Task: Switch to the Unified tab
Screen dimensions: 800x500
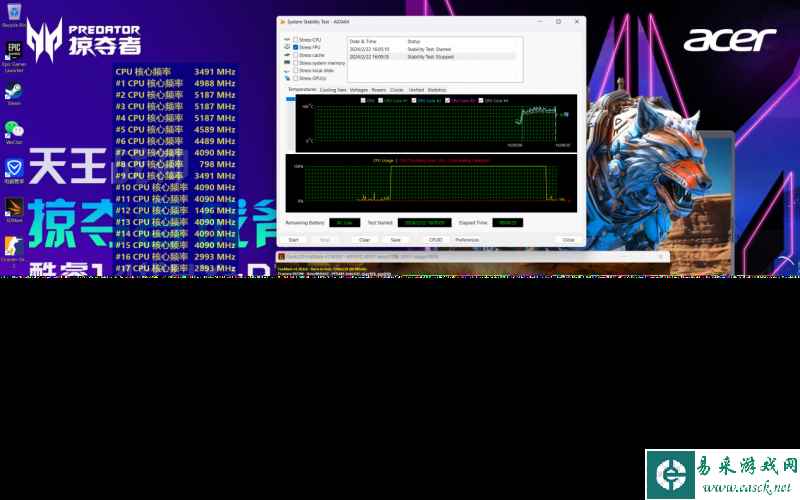Action: click(416, 90)
